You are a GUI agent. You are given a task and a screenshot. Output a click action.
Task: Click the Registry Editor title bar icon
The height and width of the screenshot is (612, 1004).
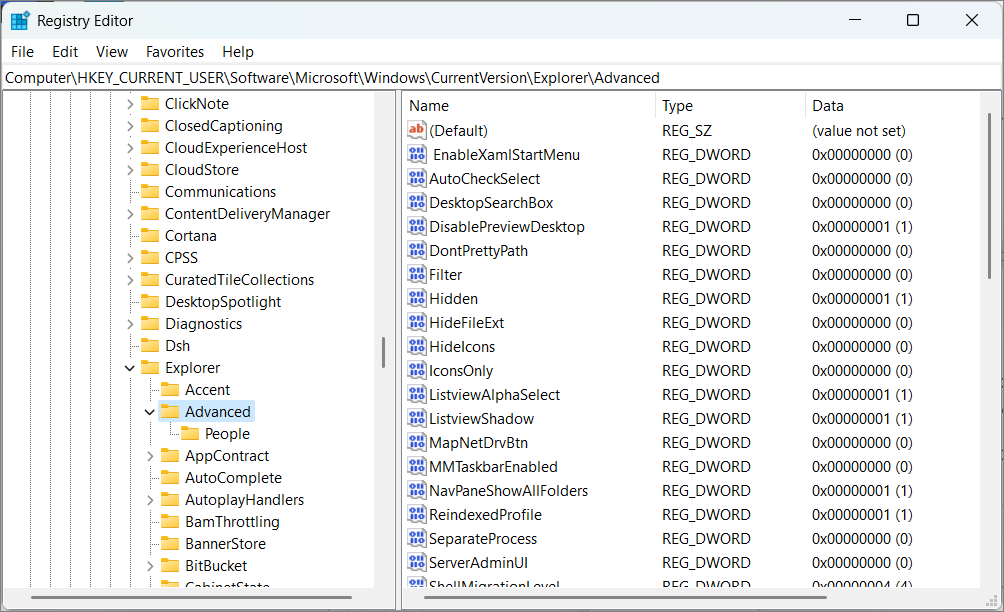point(18,19)
